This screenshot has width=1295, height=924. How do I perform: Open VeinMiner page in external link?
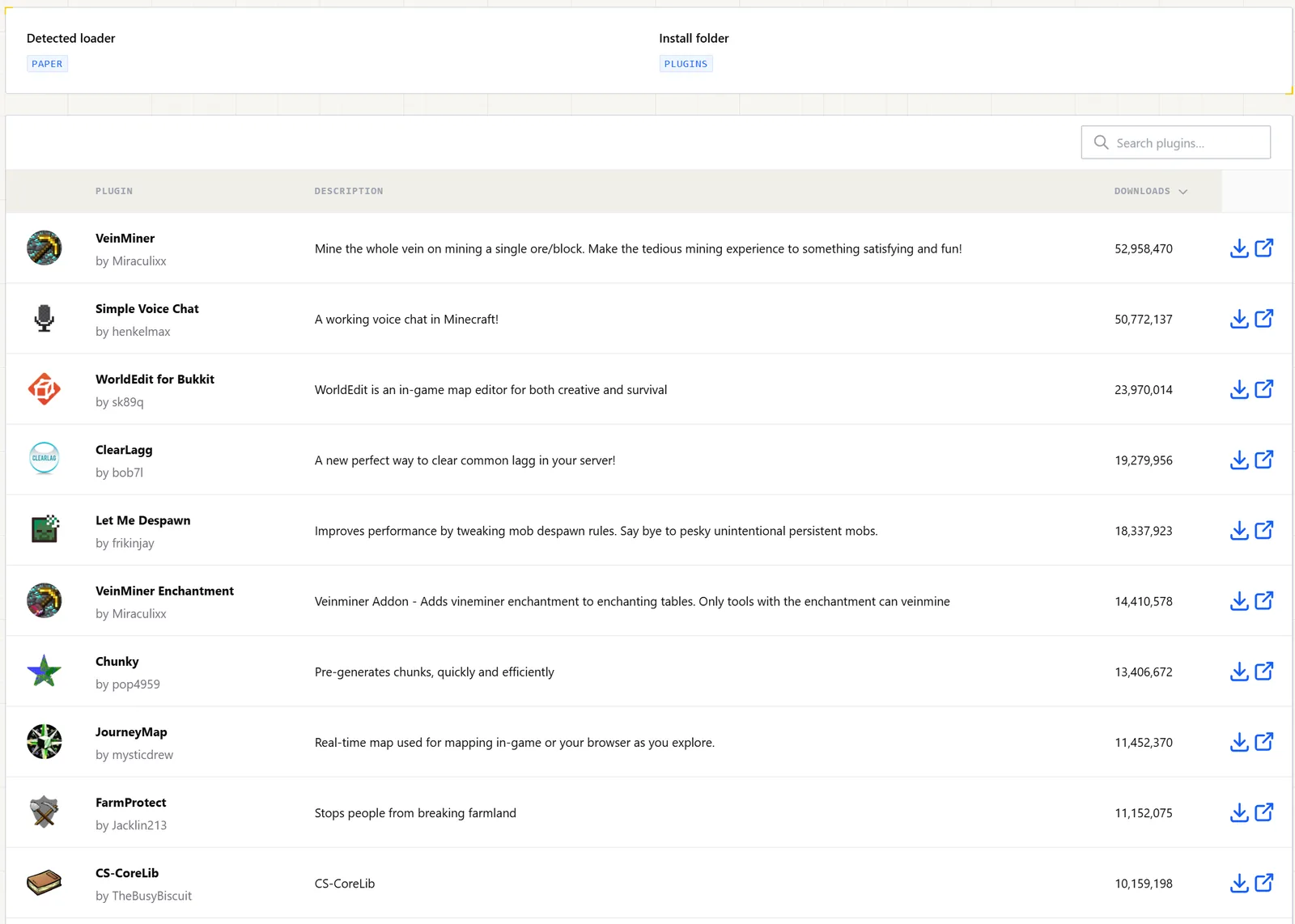pos(1264,248)
